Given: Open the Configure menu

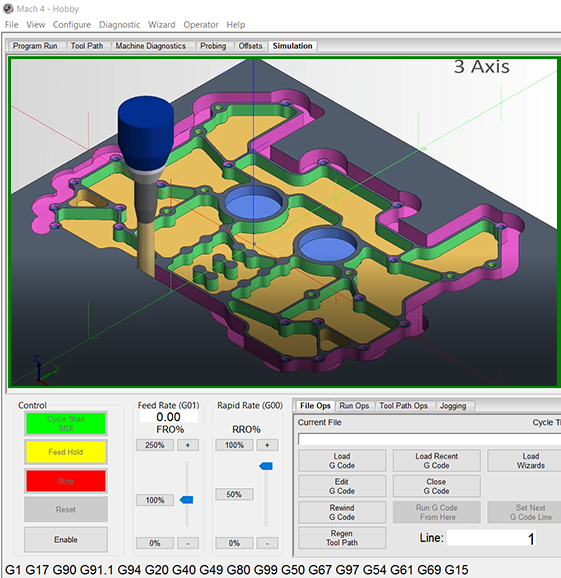Looking at the screenshot, I should (72, 25).
